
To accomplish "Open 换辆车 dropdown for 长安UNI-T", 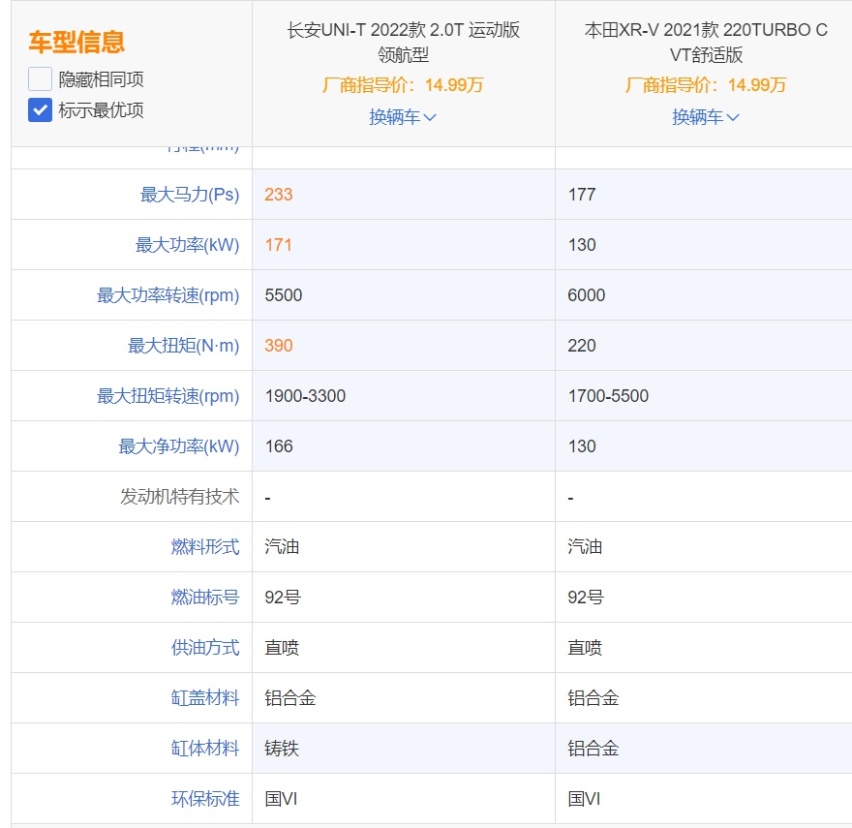I will click(403, 117).
